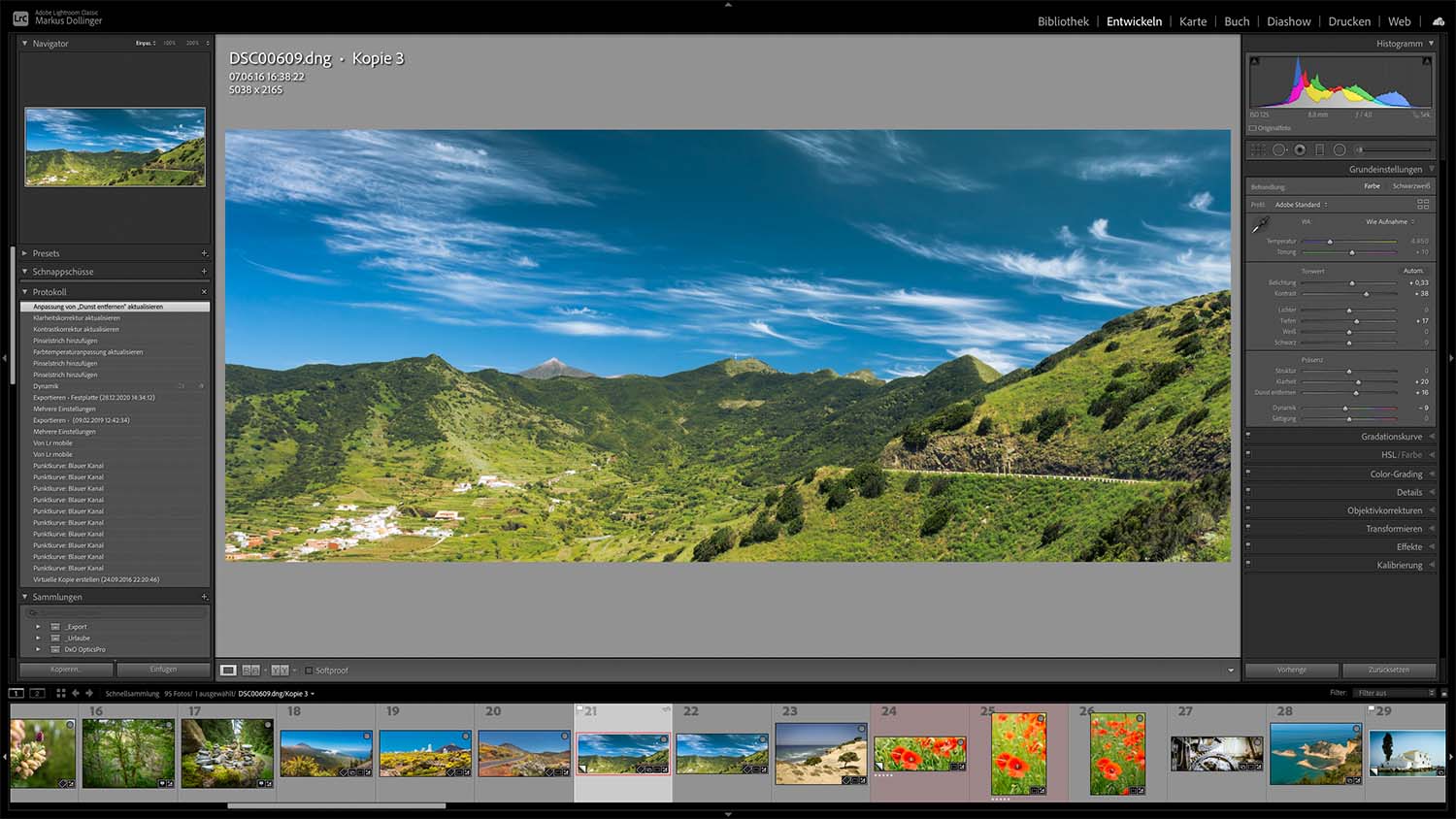Click the Belichtung slider handle

point(1352,282)
